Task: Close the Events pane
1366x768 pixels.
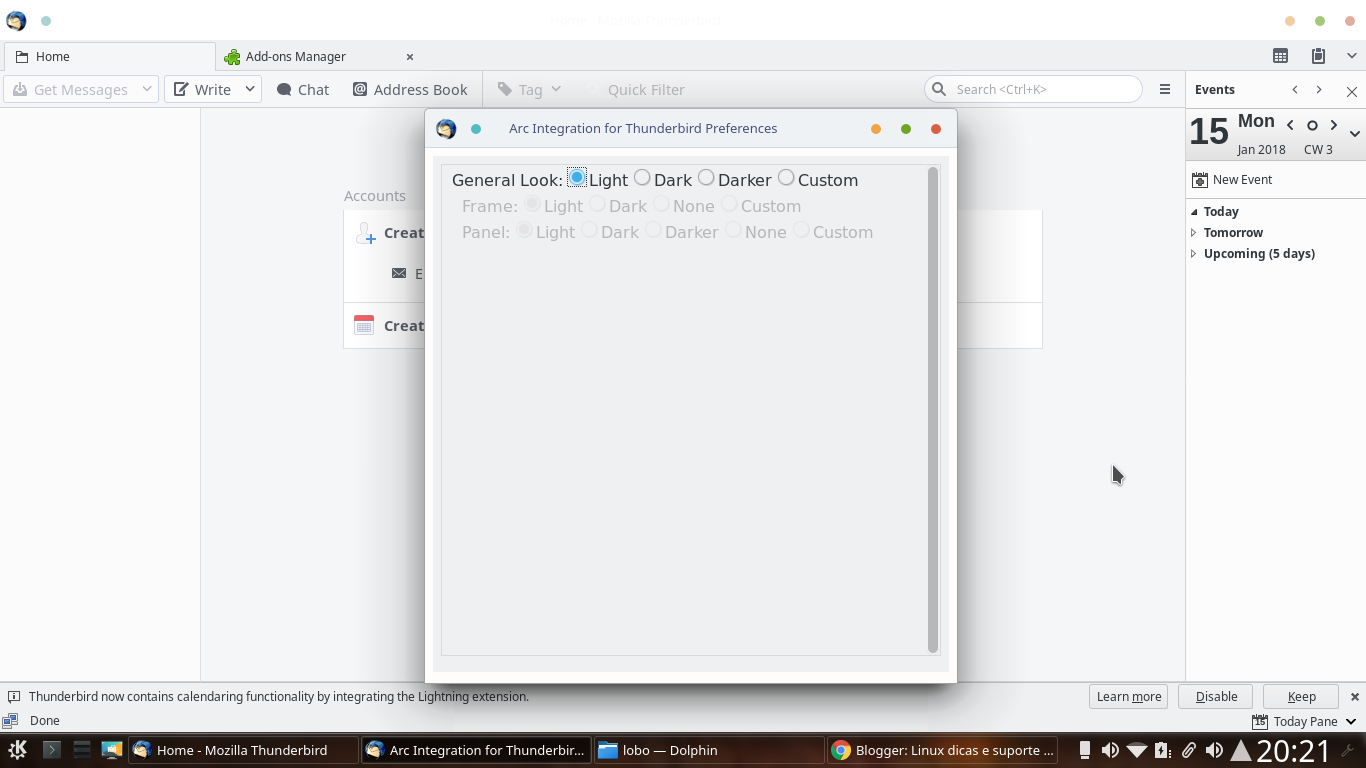Action: click(1352, 91)
